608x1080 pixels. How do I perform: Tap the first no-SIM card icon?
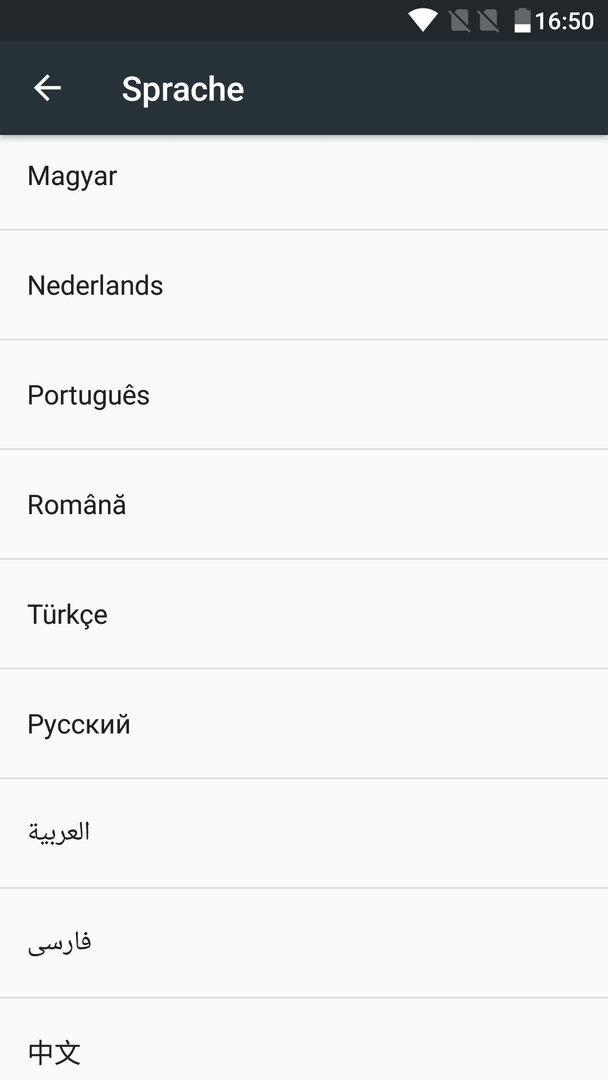(460, 21)
